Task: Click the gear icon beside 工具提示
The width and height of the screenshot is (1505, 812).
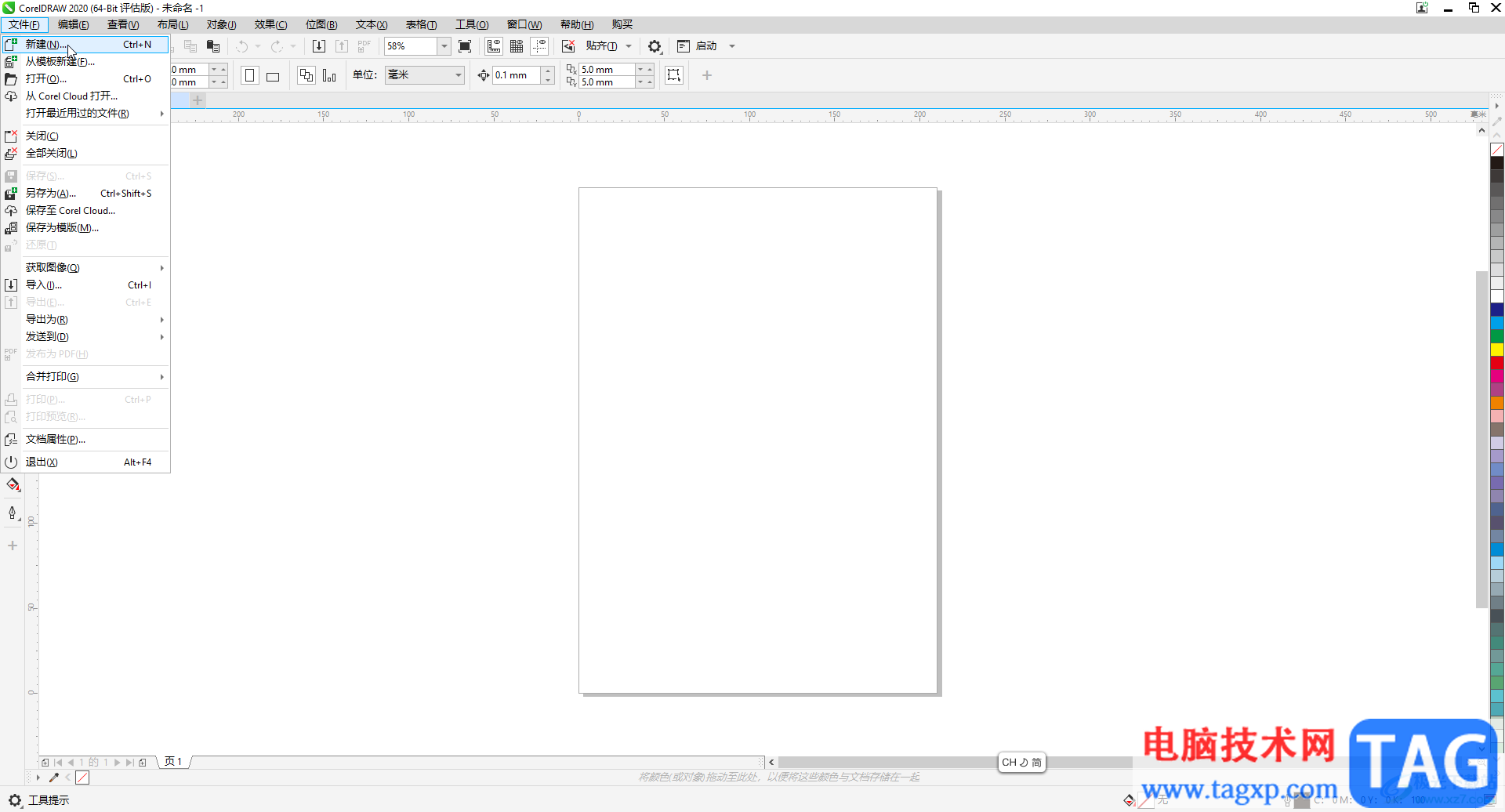Action: pyautogui.click(x=15, y=800)
